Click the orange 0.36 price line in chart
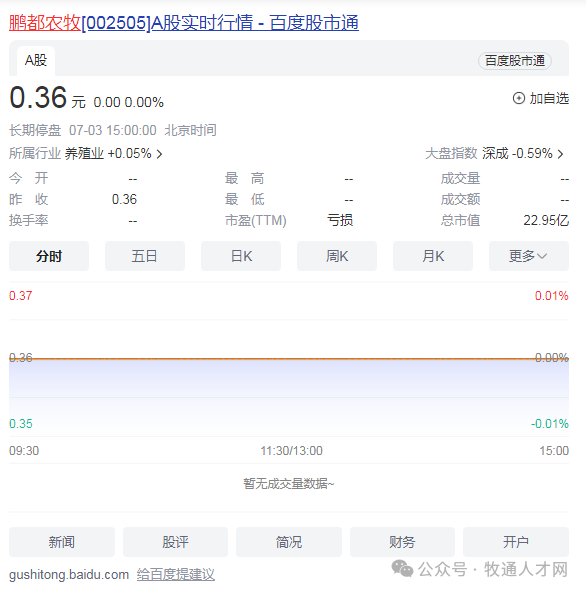 [x=289, y=359]
